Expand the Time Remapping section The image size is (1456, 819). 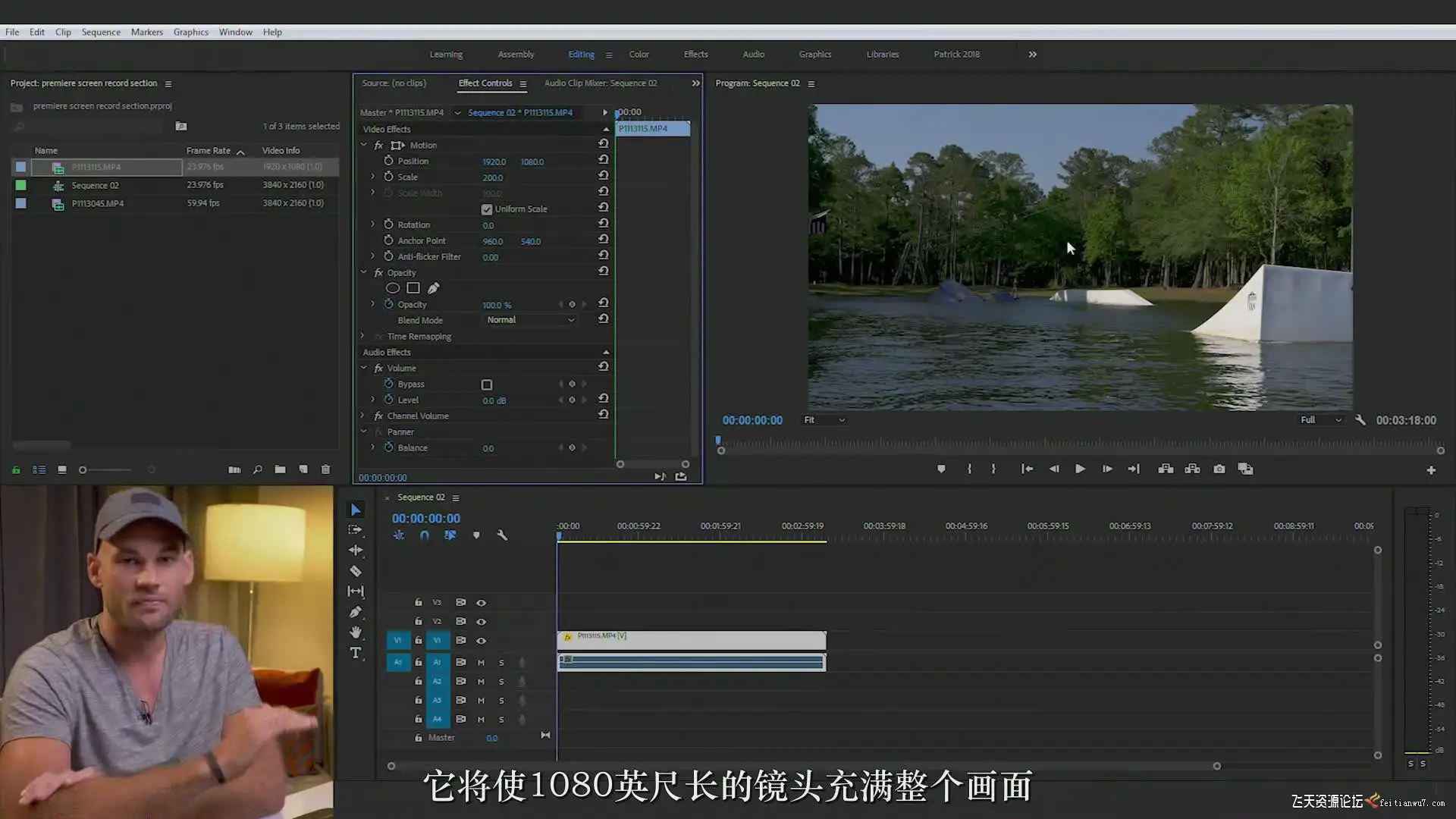[362, 336]
